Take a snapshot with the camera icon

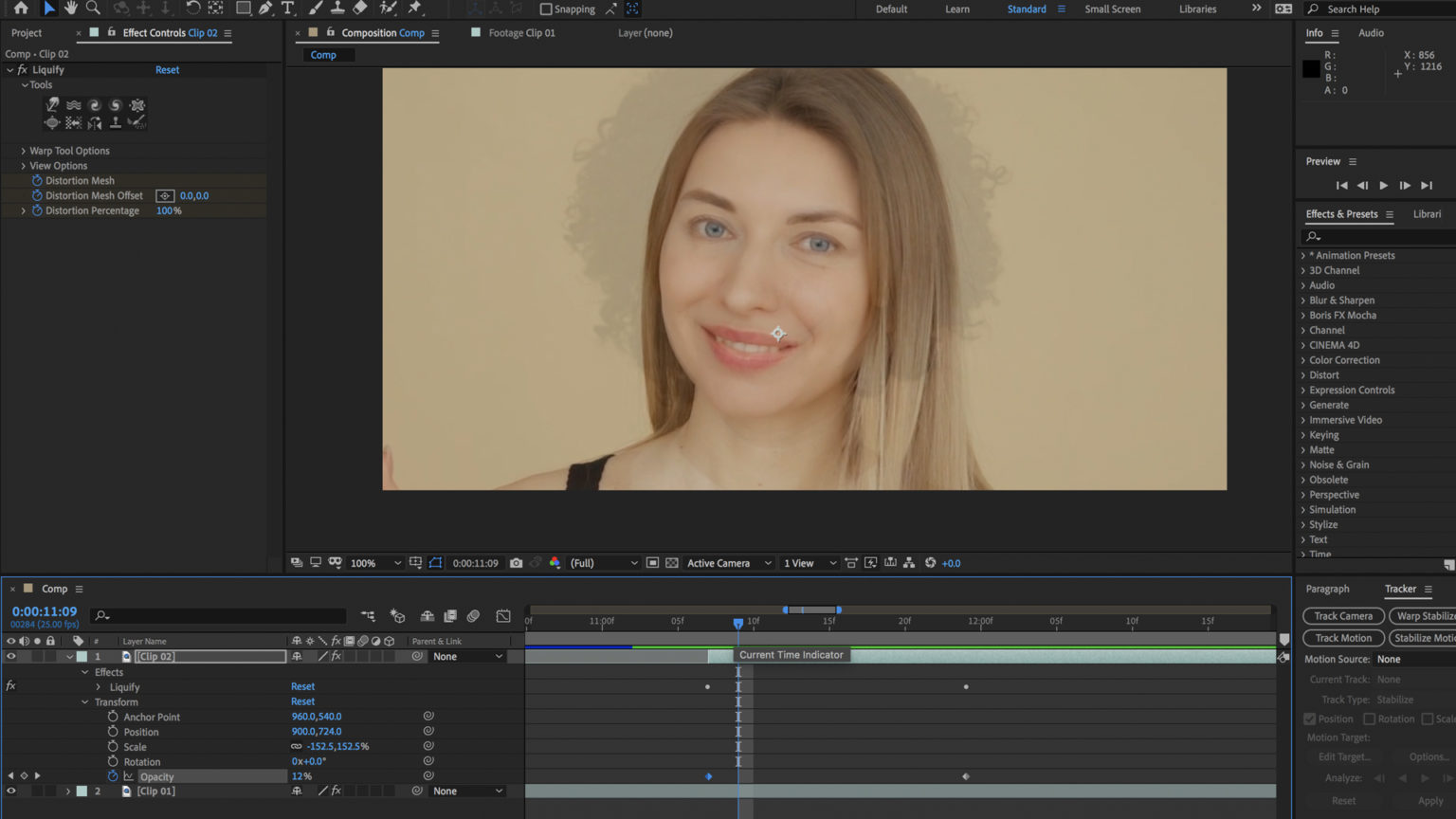(x=516, y=562)
